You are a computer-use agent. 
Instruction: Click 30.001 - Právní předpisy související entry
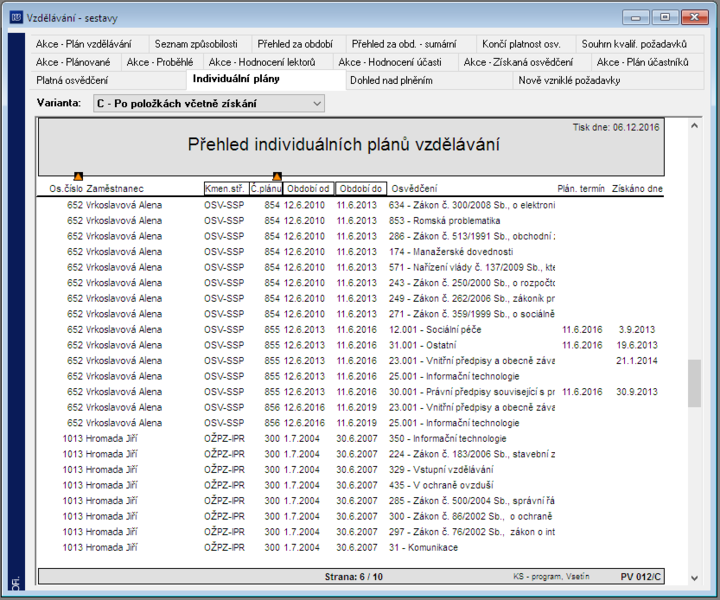click(x=472, y=392)
